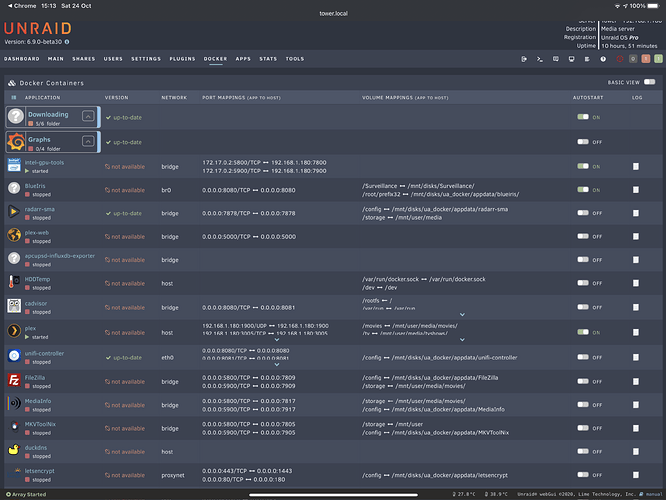Viewport: 666px width, 500px height.
Task: Click the FileZilla container icon
Action: 14,380
